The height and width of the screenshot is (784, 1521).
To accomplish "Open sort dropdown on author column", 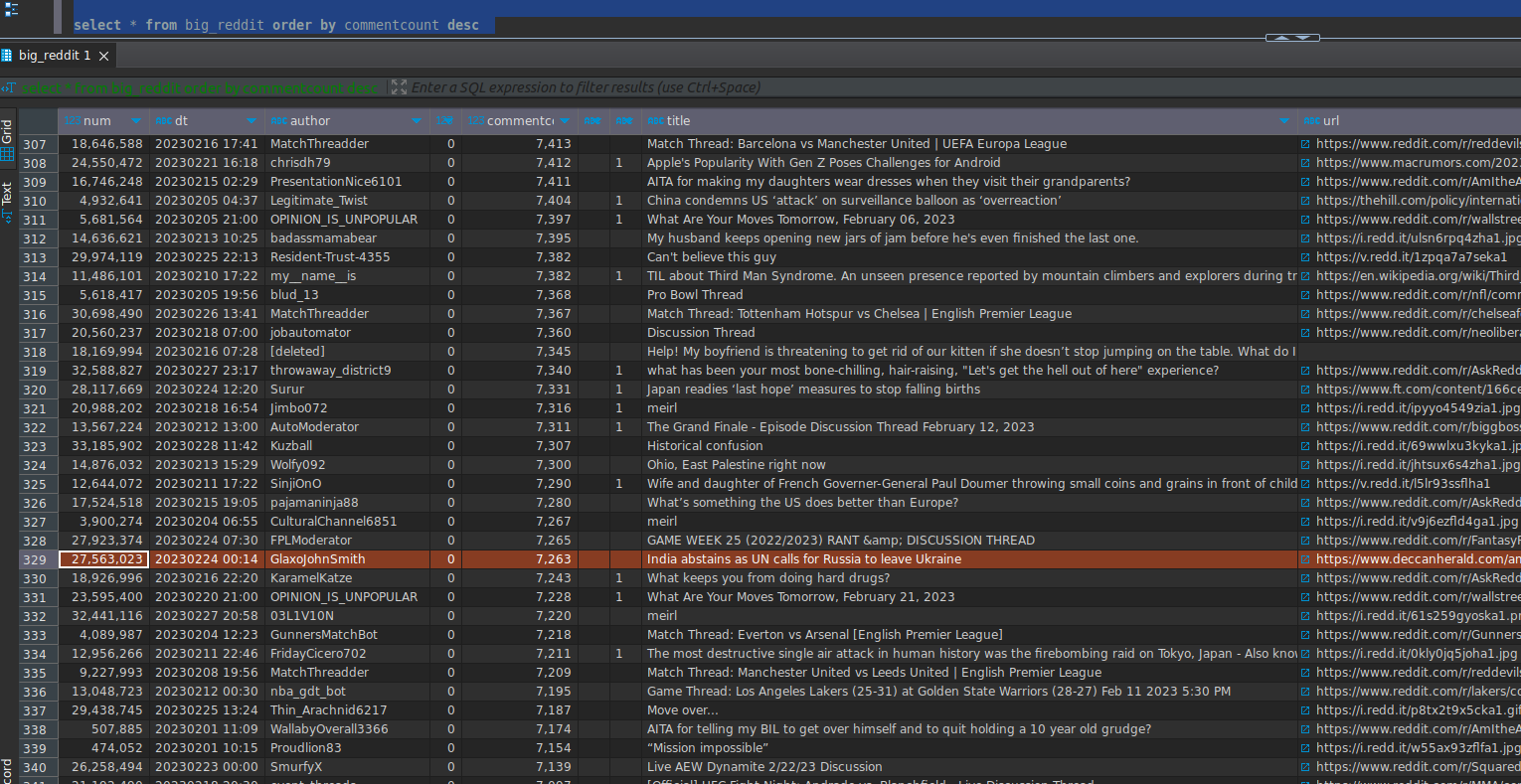I will pyautogui.click(x=417, y=121).
